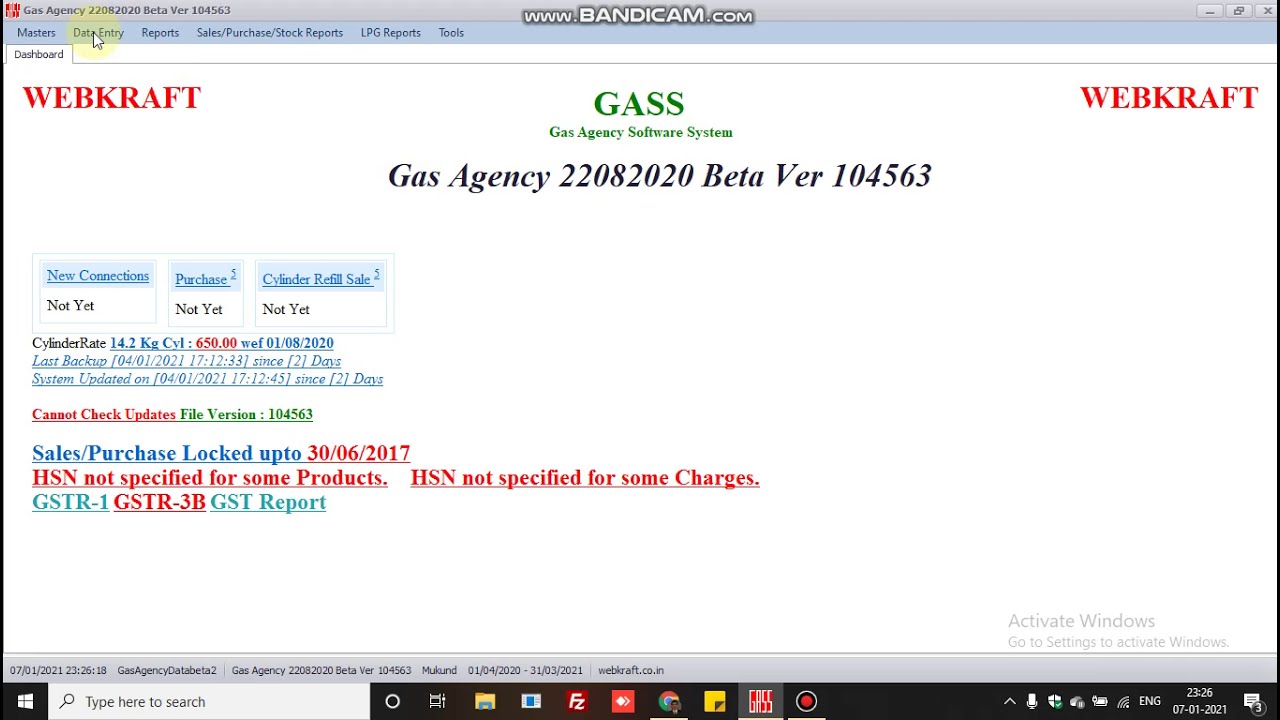The height and width of the screenshot is (720, 1280).
Task: Open the Data Entry menu
Action: pyautogui.click(x=98, y=33)
